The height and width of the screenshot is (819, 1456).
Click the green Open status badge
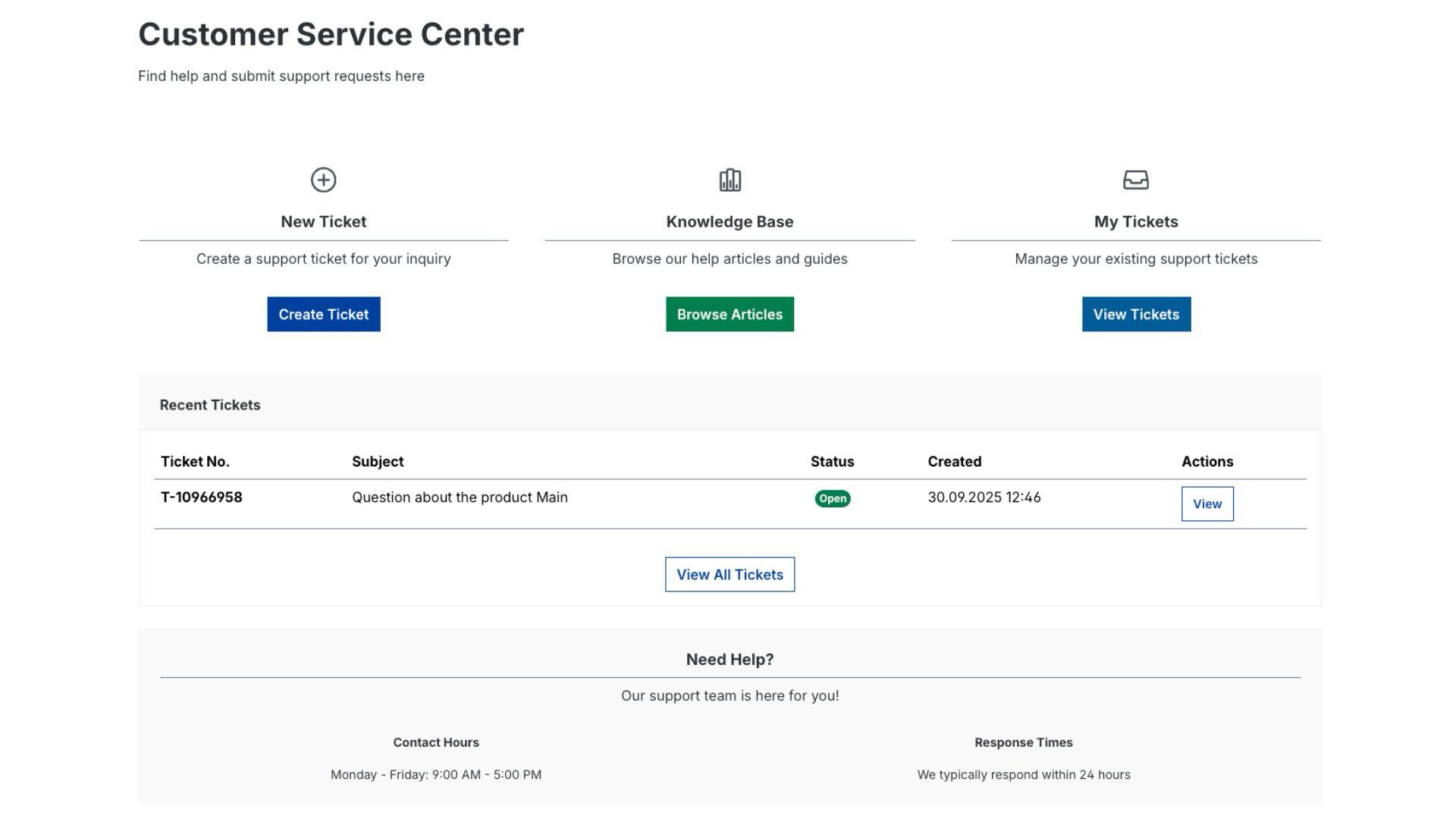tap(832, 498)
